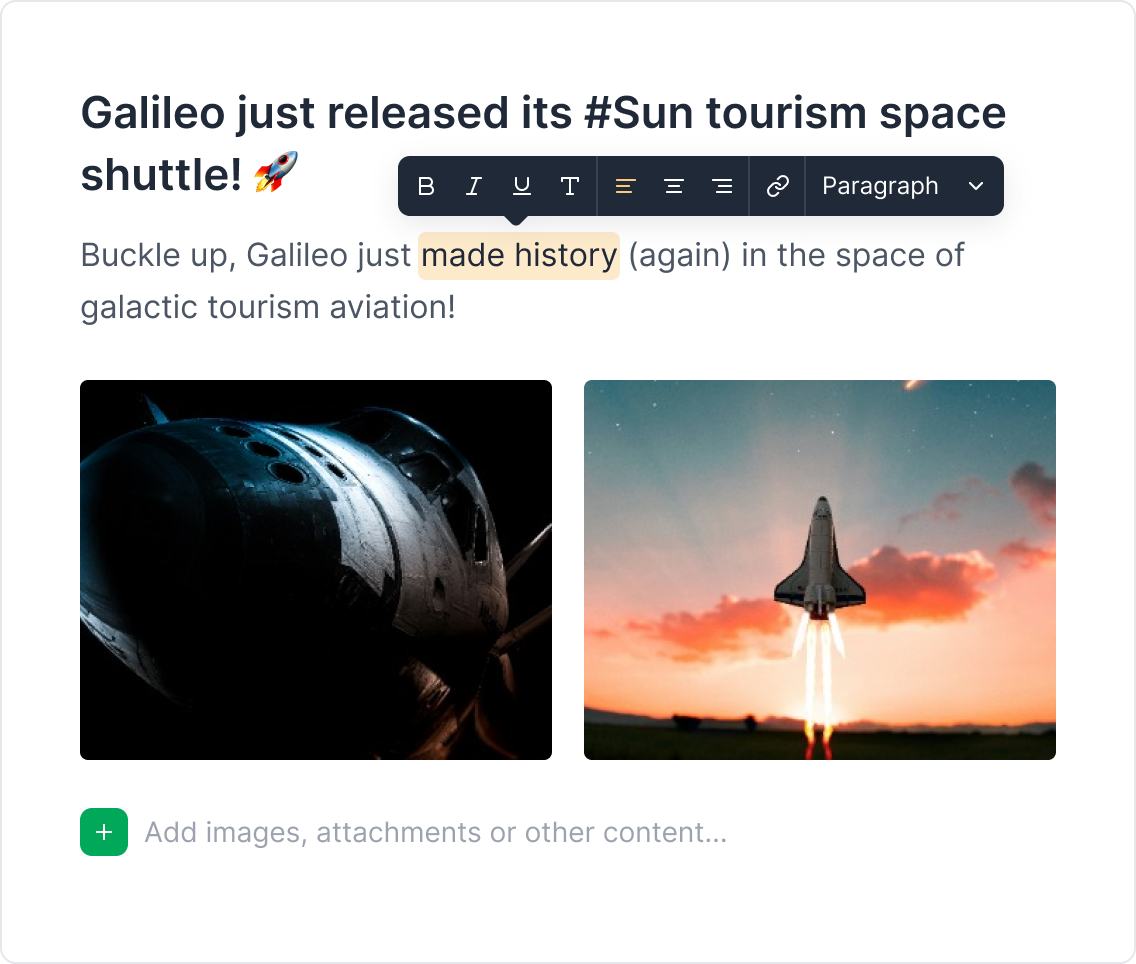Image resolution: width=1136 pixels, height=964 pixels.
Task: Click the Add images, attachments placeholder field
Action: 435,832
